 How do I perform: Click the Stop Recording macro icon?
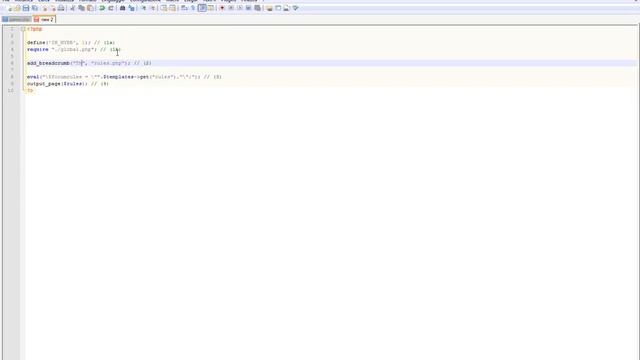[231, 8]
